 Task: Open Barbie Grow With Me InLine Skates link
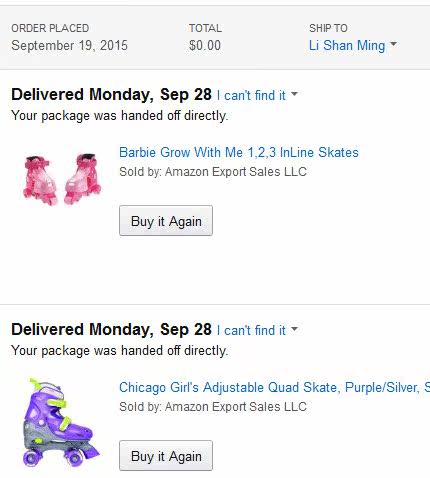coord(239,152)
